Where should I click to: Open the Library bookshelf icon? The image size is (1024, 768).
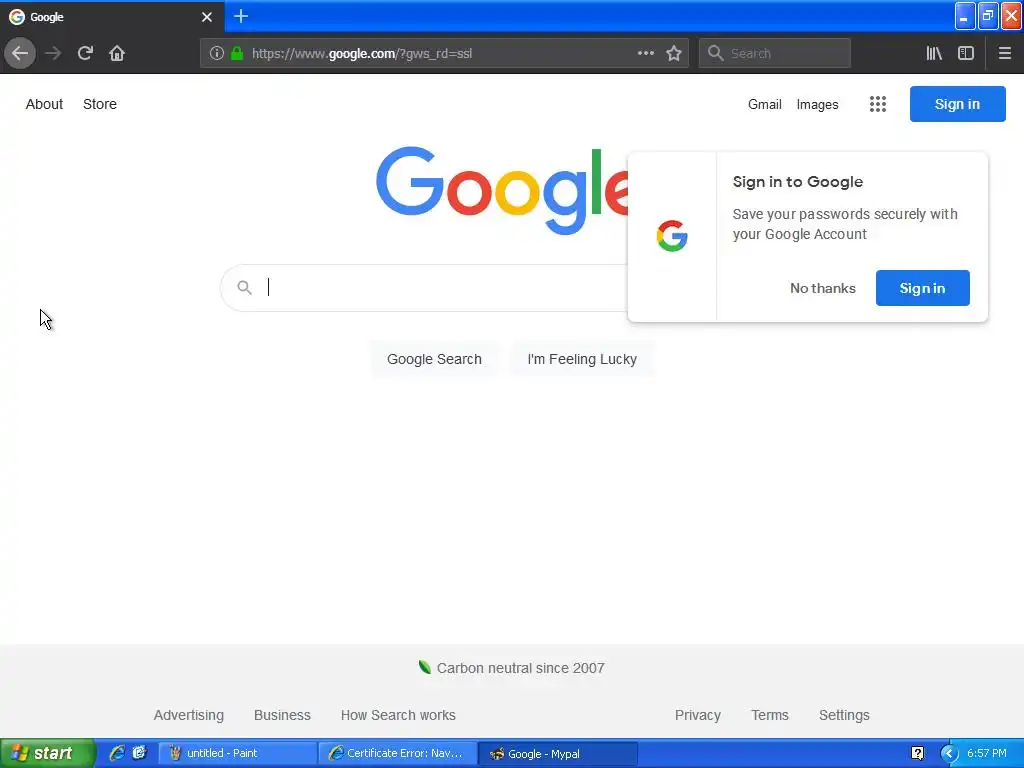934,54
